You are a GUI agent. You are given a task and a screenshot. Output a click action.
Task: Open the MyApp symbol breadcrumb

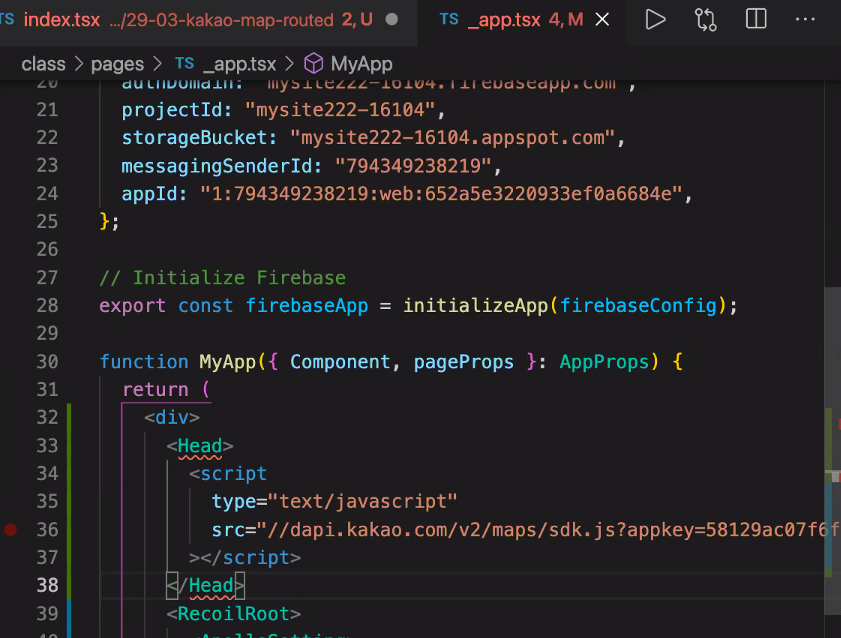pos(362,64)
